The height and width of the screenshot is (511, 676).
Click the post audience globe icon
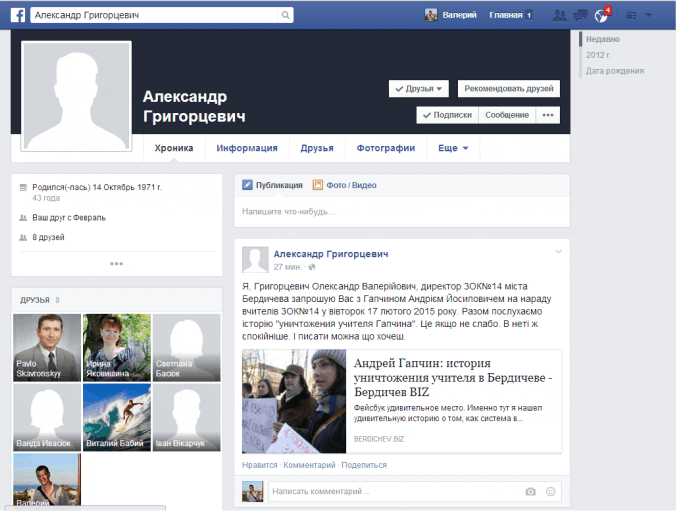coord(312,267)
